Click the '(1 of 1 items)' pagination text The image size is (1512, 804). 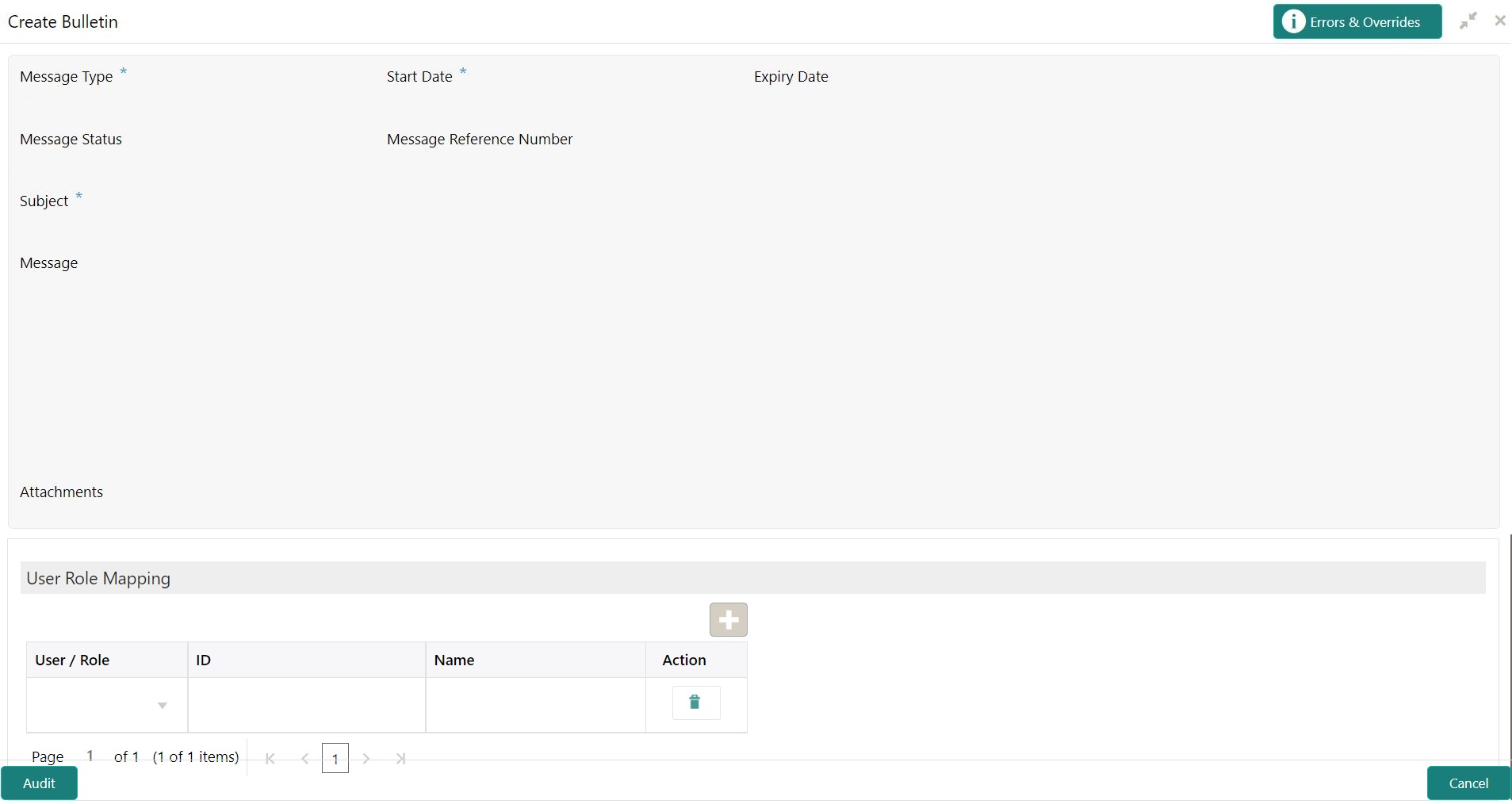[196, 756]
